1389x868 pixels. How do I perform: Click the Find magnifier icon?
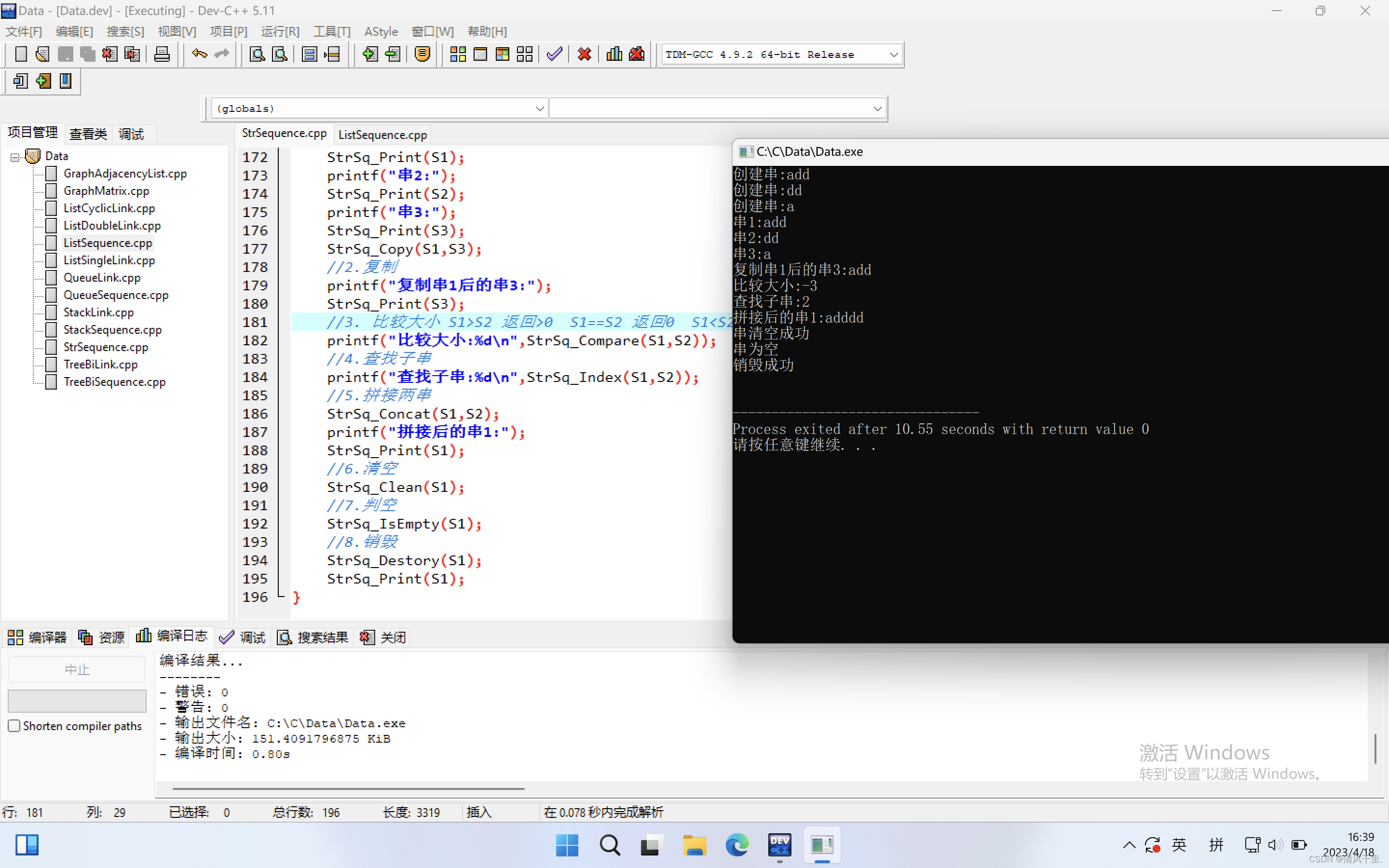click(x=257, y=54)
